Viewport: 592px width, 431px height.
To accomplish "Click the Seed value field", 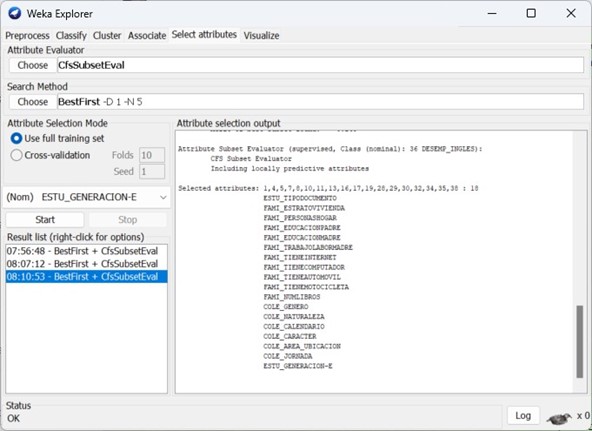I will pyautogui.click(x=152, y=172).
